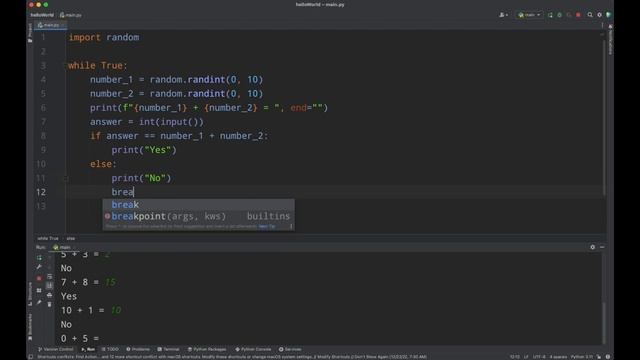Choose 'break' completion suggestion
Viewport: 640px width, 360px height.
(x=198, y=204)
